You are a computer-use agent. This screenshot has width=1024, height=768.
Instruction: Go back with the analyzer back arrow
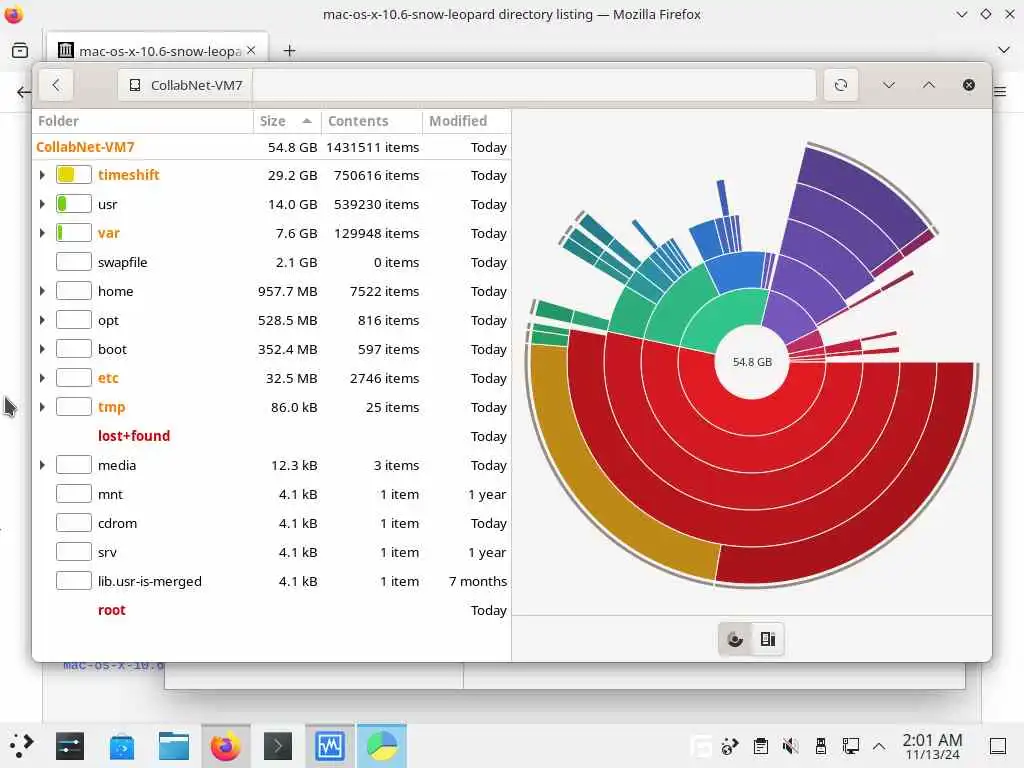click(56, 85)
